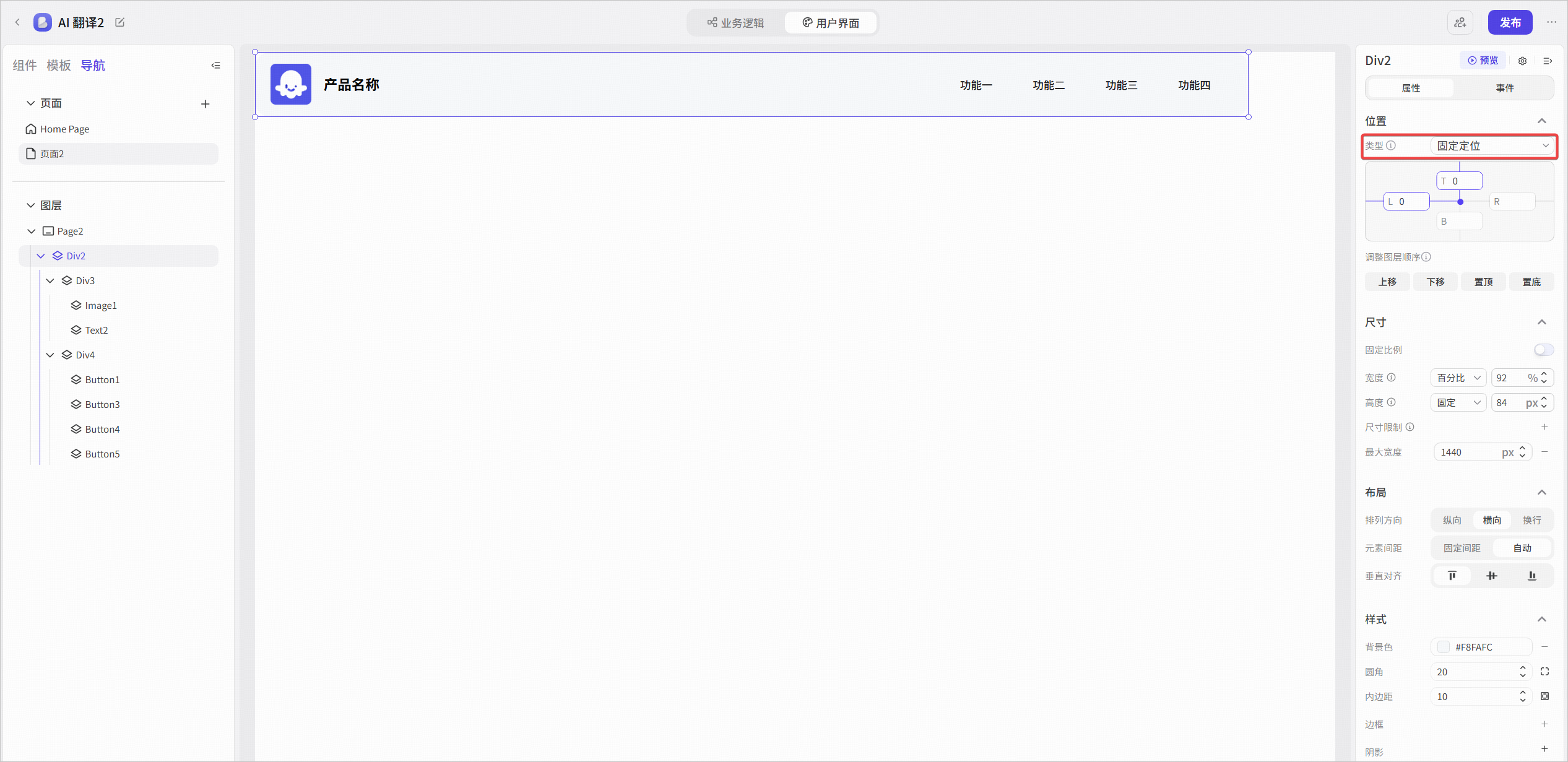The image size is (1568, 762).
Task: Open the 导航 tab
Action: [93, 65]
